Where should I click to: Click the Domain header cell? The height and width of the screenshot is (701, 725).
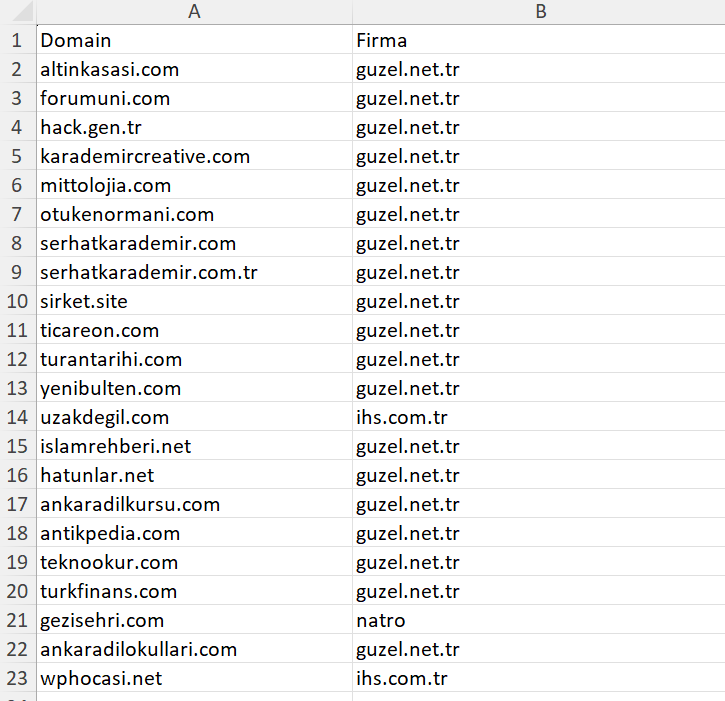pyautogui.click(x=194, y=40)
